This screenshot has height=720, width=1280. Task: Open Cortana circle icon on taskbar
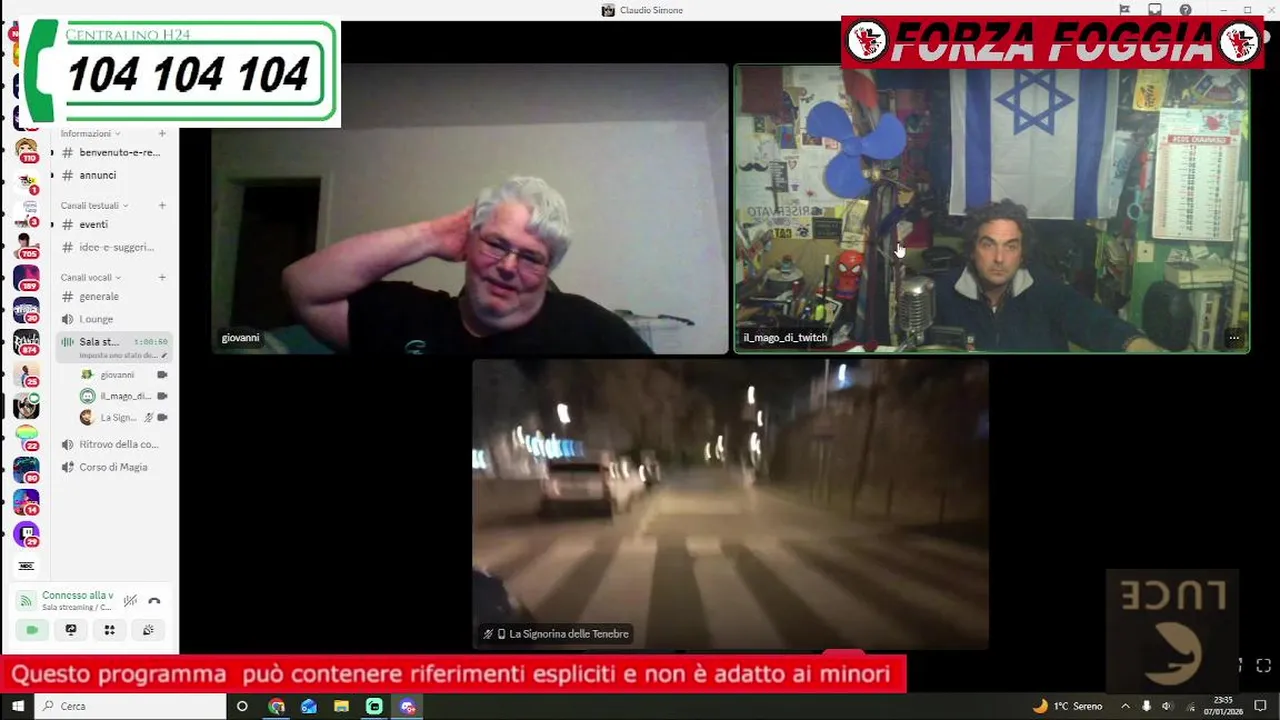click(x=242, y=706)
